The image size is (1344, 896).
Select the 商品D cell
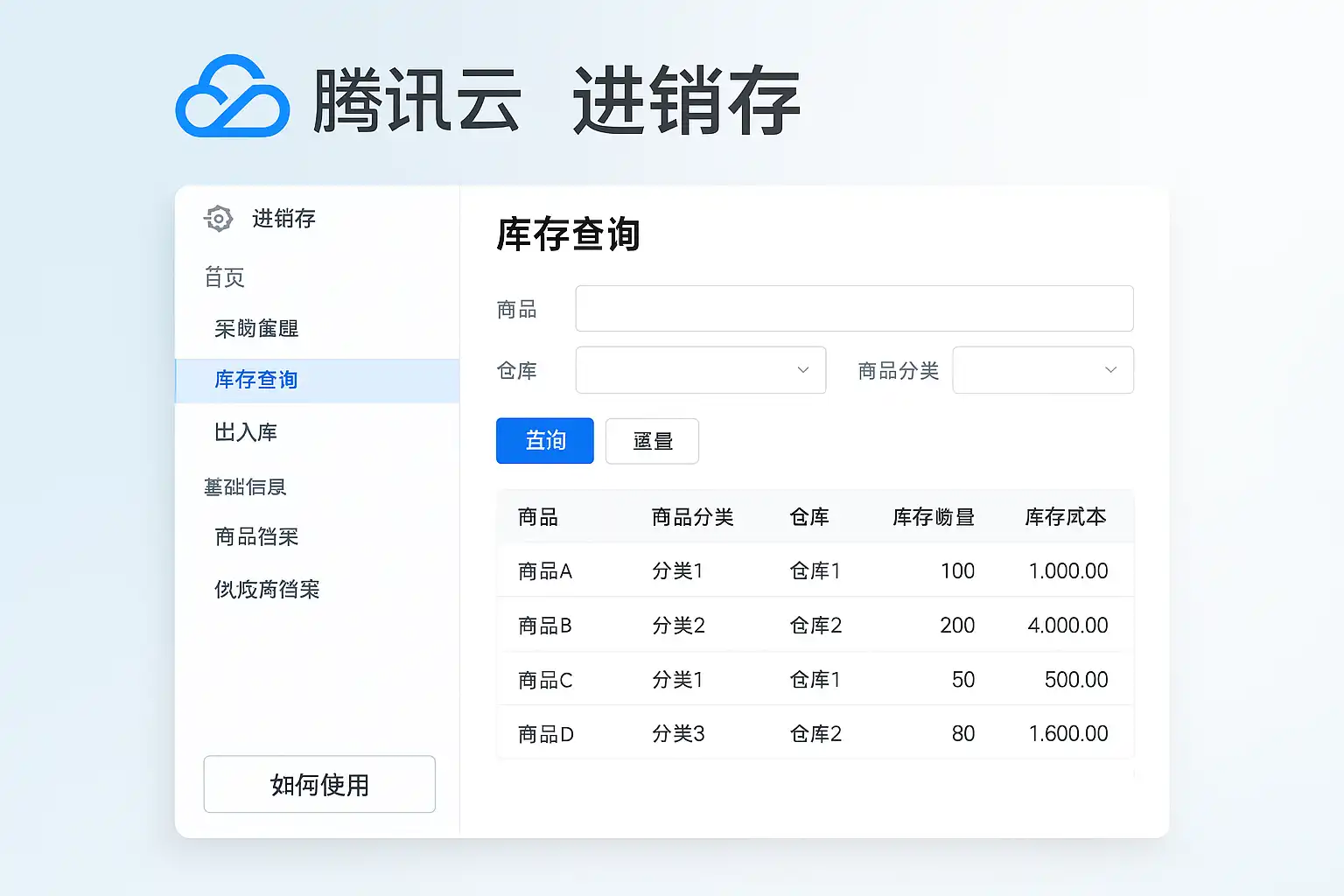(x=546, y=734)
